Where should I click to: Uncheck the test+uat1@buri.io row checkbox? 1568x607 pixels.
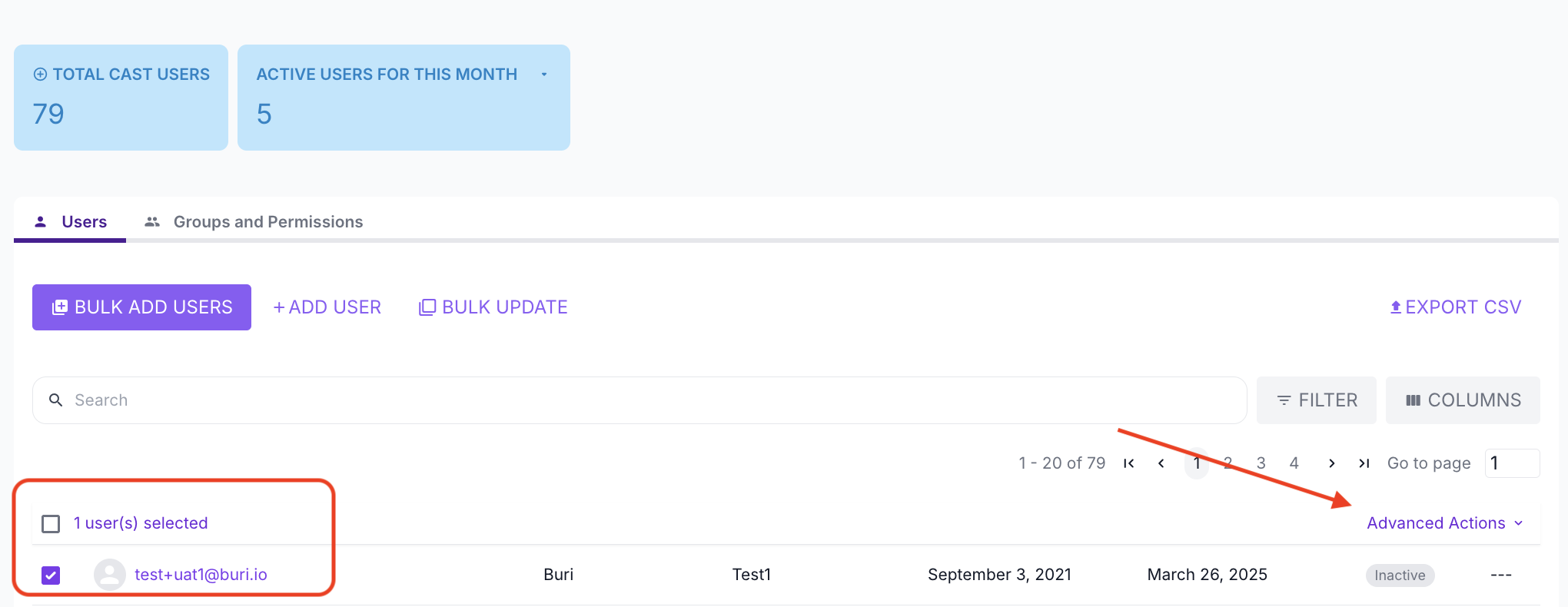point(51,575)
